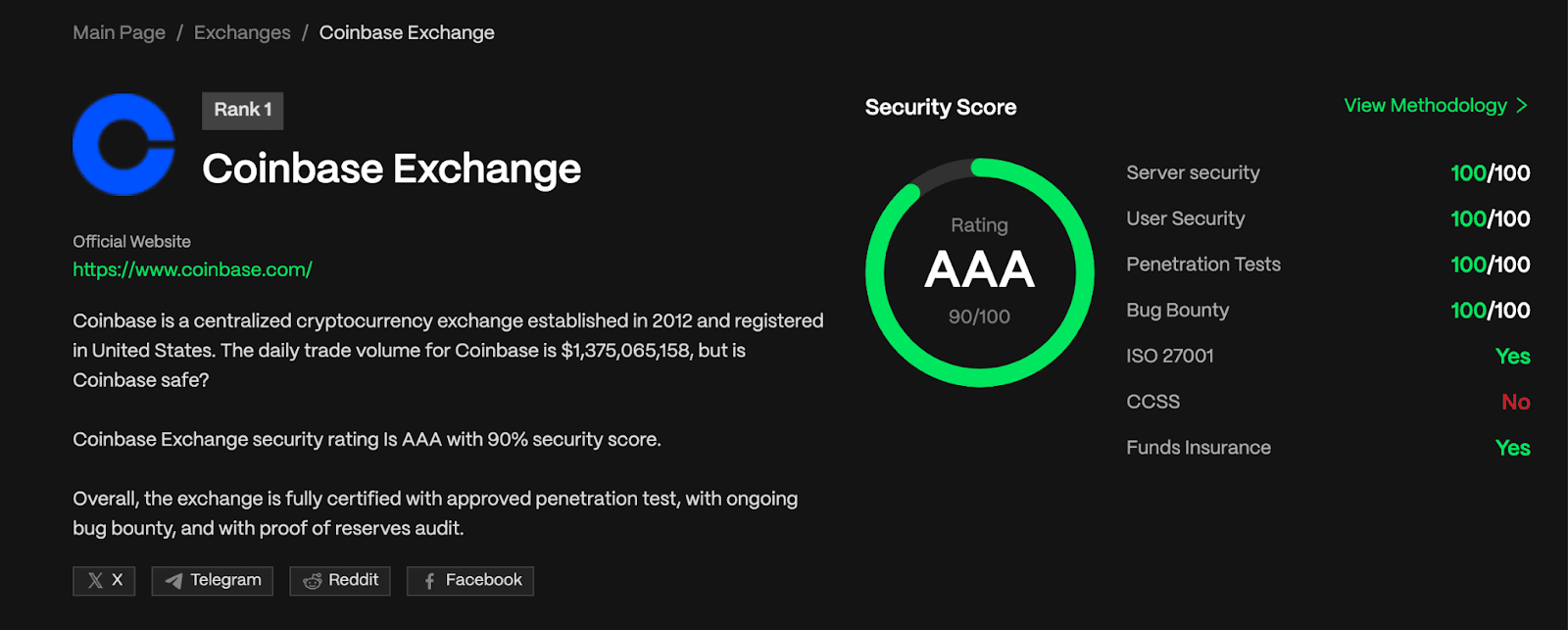
Task: Click Server security 100/100 value
Action: click(1490, 173)
